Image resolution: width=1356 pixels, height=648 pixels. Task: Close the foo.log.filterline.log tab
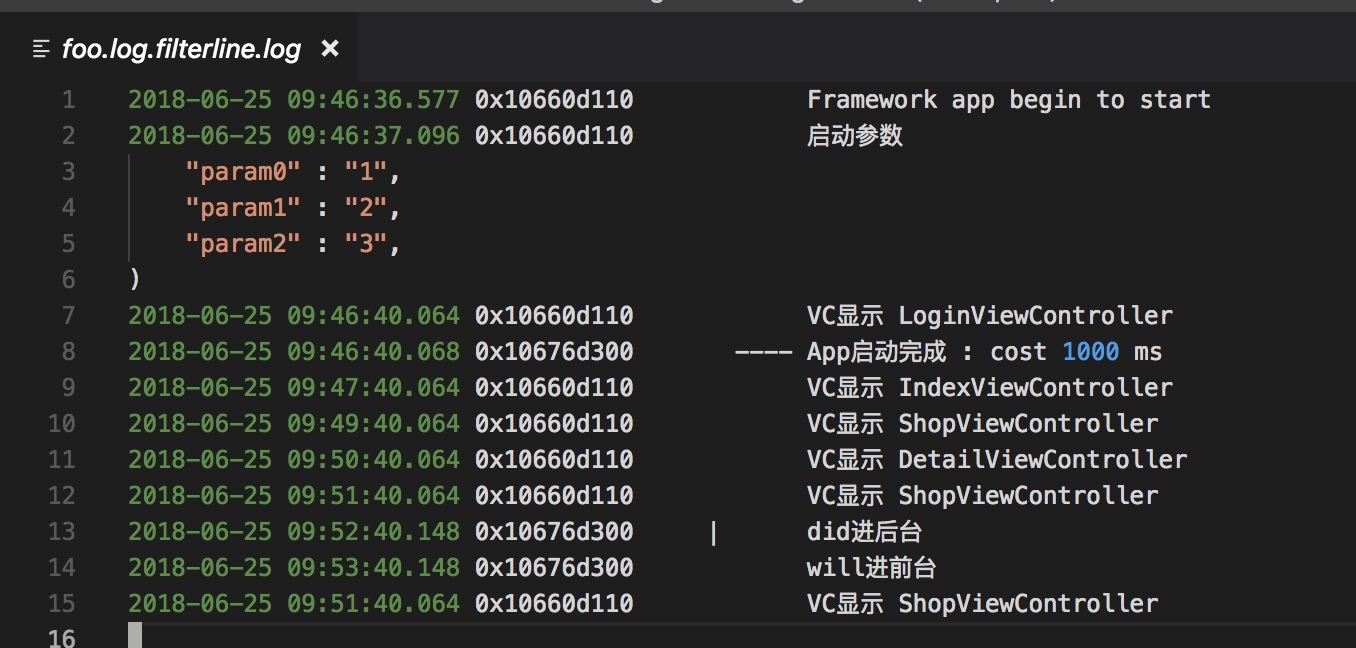[x=330, y=48]
